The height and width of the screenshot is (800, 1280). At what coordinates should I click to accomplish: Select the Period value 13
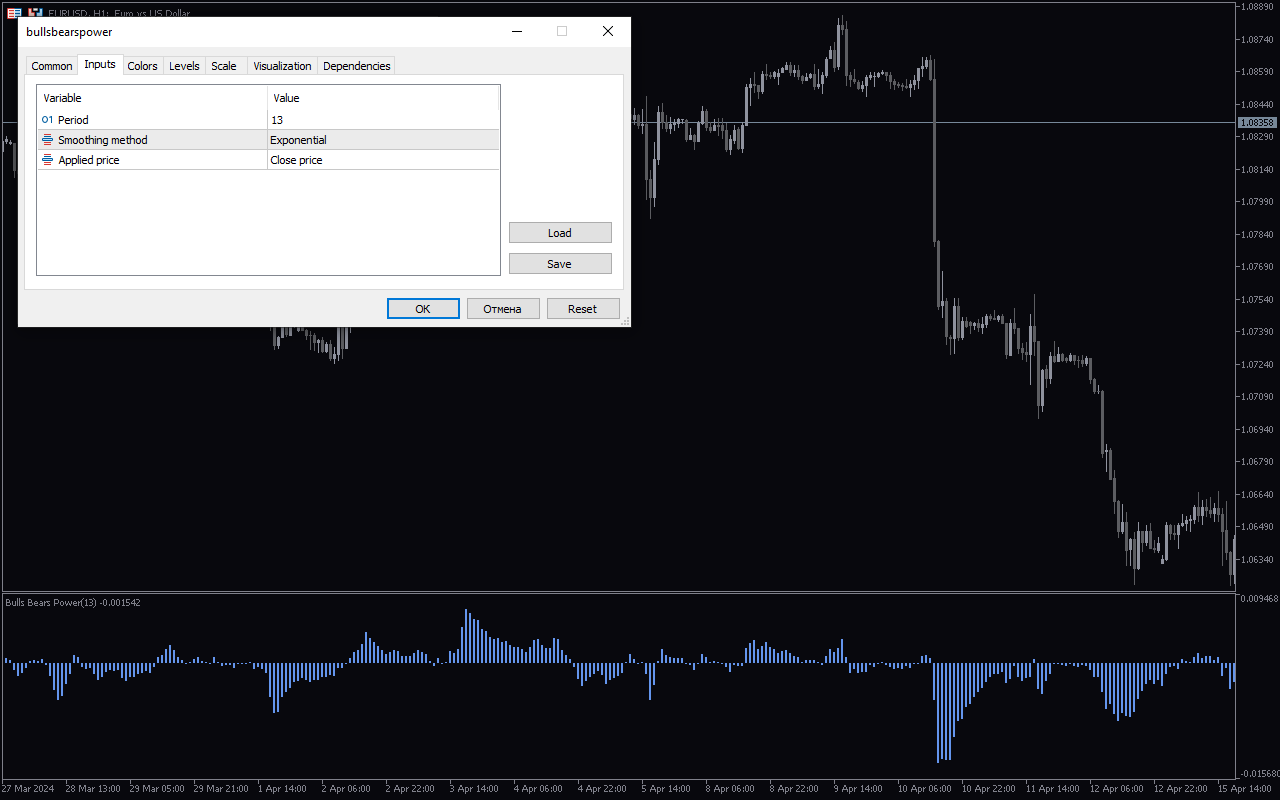pos(383,120)
